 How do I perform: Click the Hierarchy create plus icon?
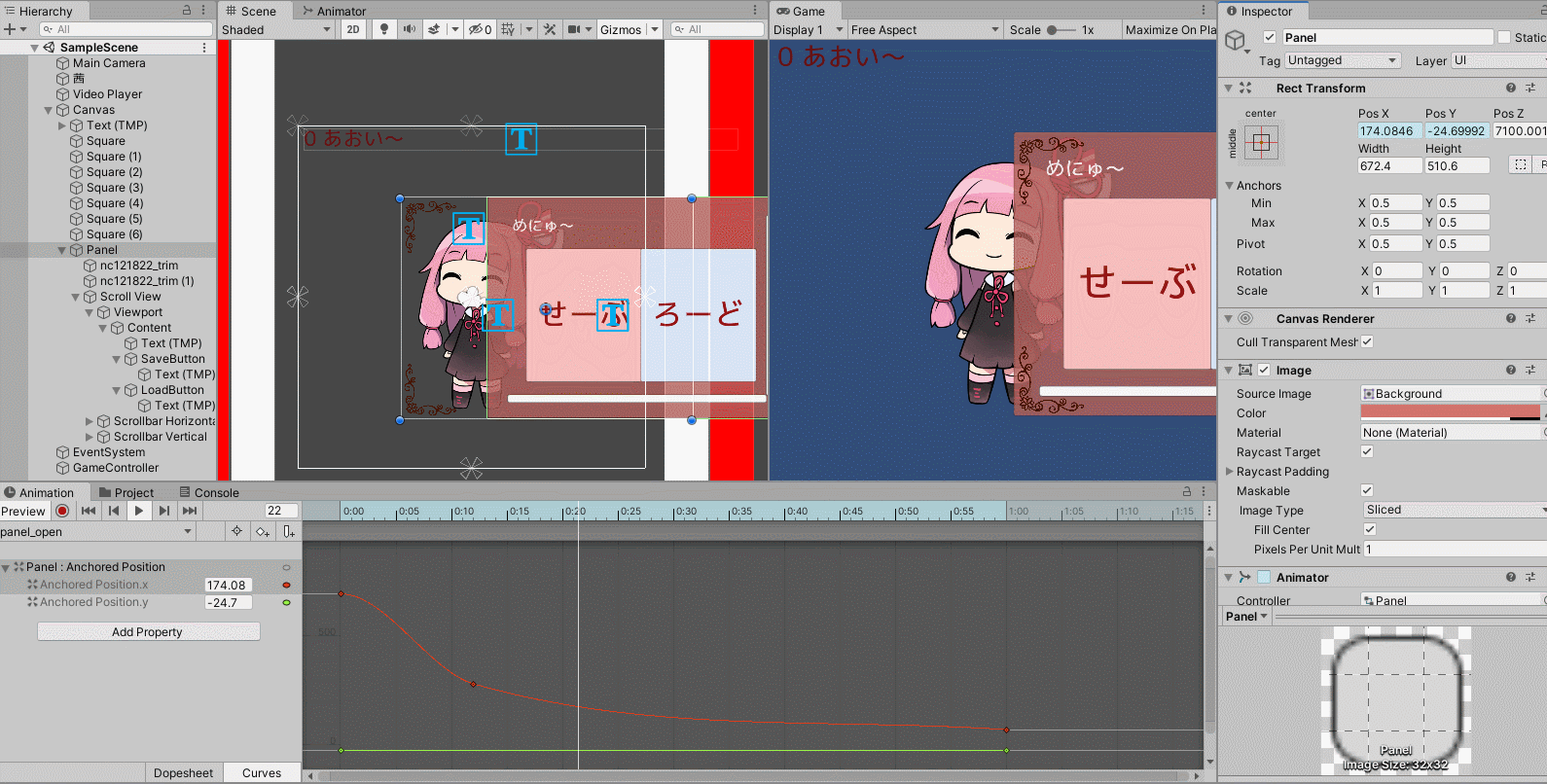click(x=9, y=29)
